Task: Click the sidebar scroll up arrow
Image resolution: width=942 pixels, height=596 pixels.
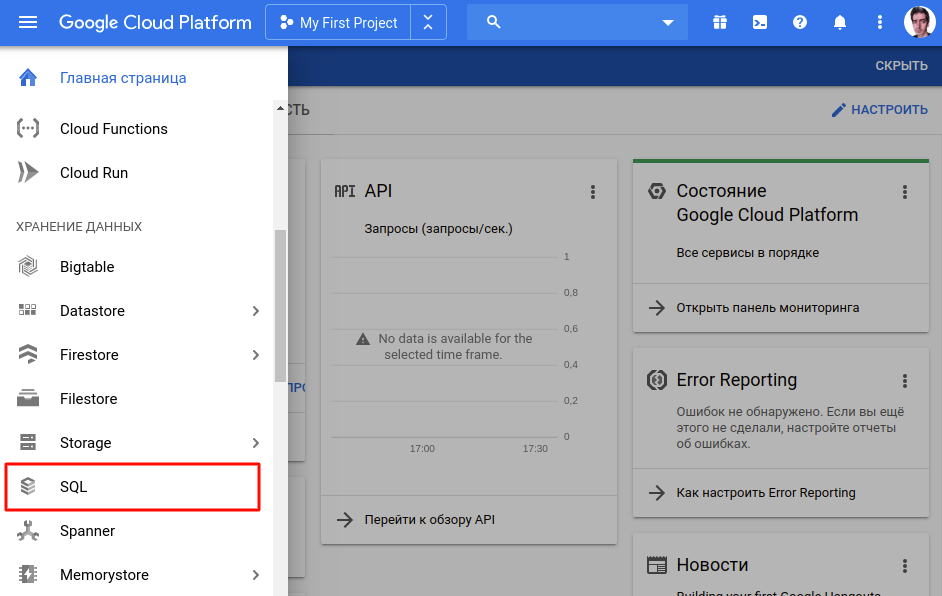Action: 280,108
